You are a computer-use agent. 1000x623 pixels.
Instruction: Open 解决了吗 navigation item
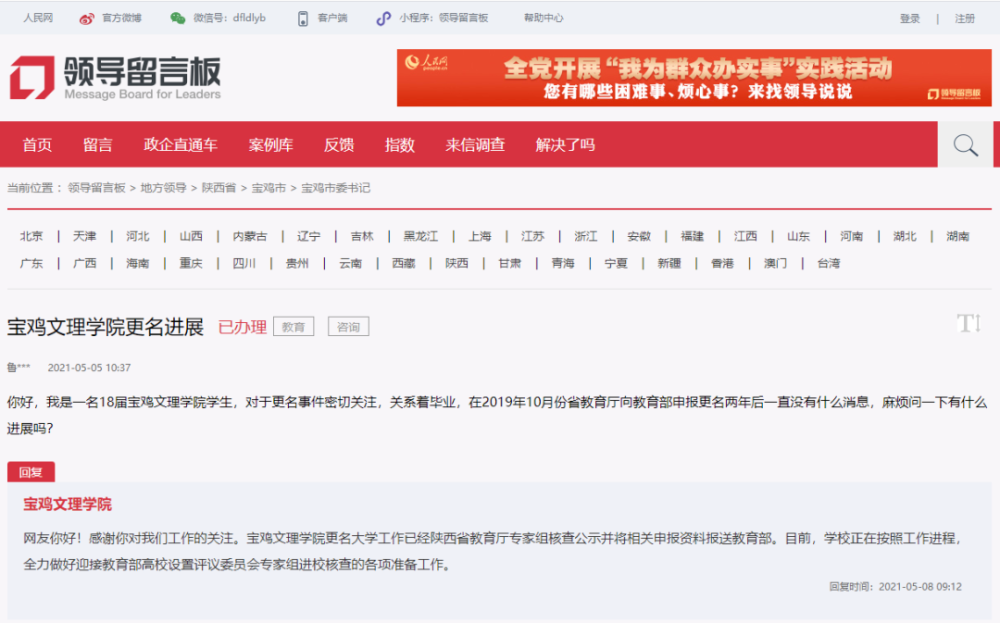[x=565, y=145]
